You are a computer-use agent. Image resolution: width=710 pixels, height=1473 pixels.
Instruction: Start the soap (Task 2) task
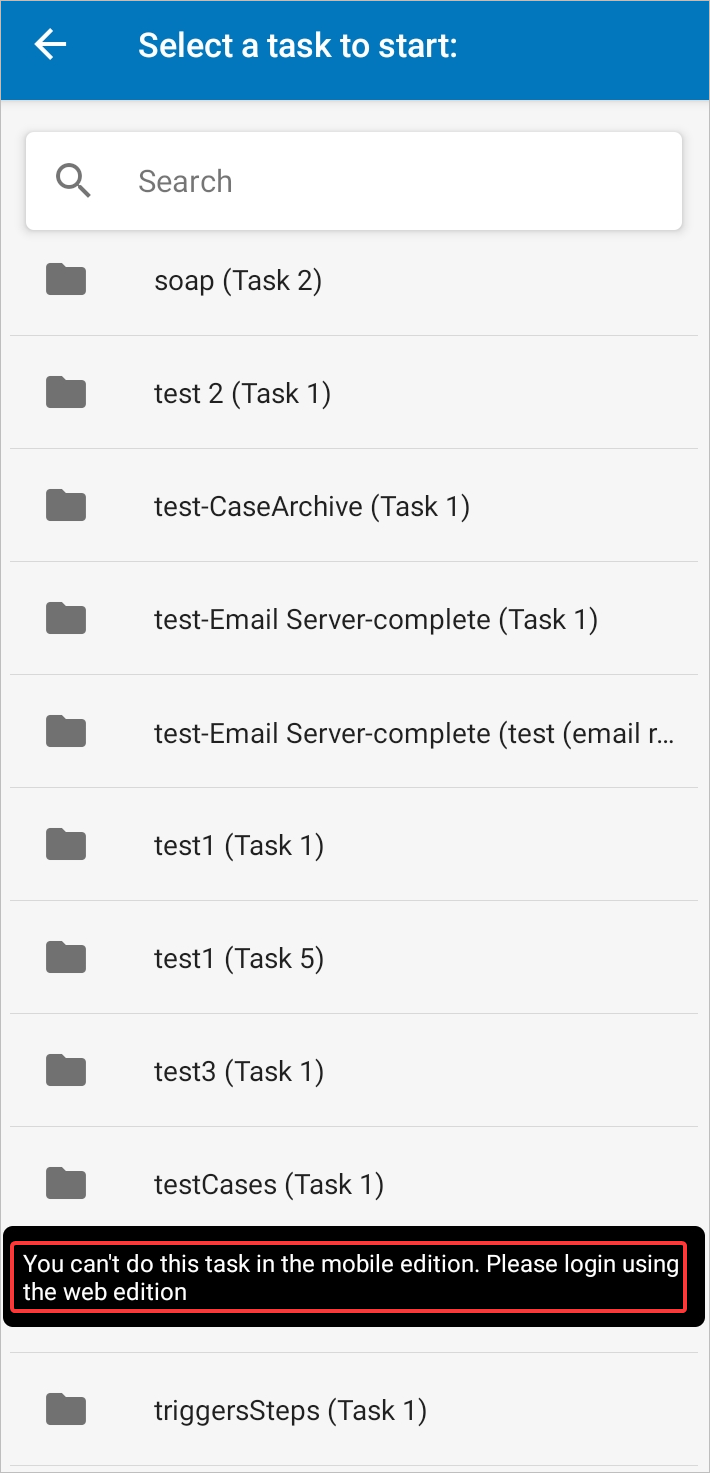[238, 281]
